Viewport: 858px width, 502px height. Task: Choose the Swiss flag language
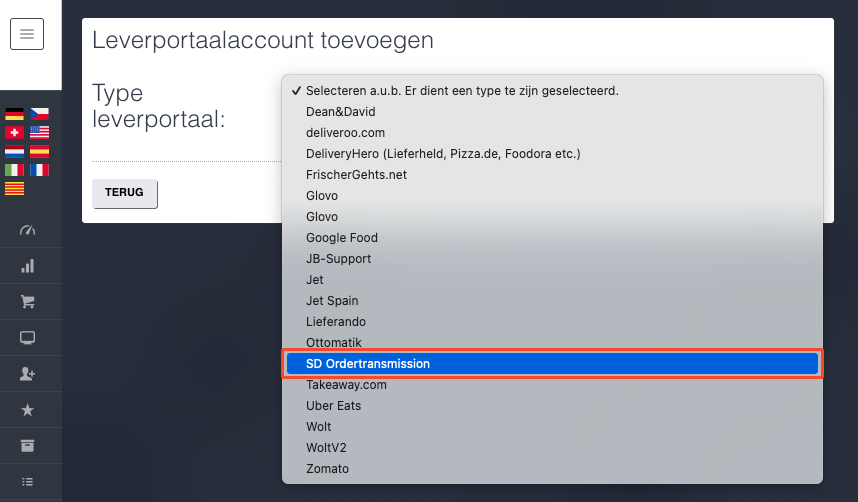14,132
